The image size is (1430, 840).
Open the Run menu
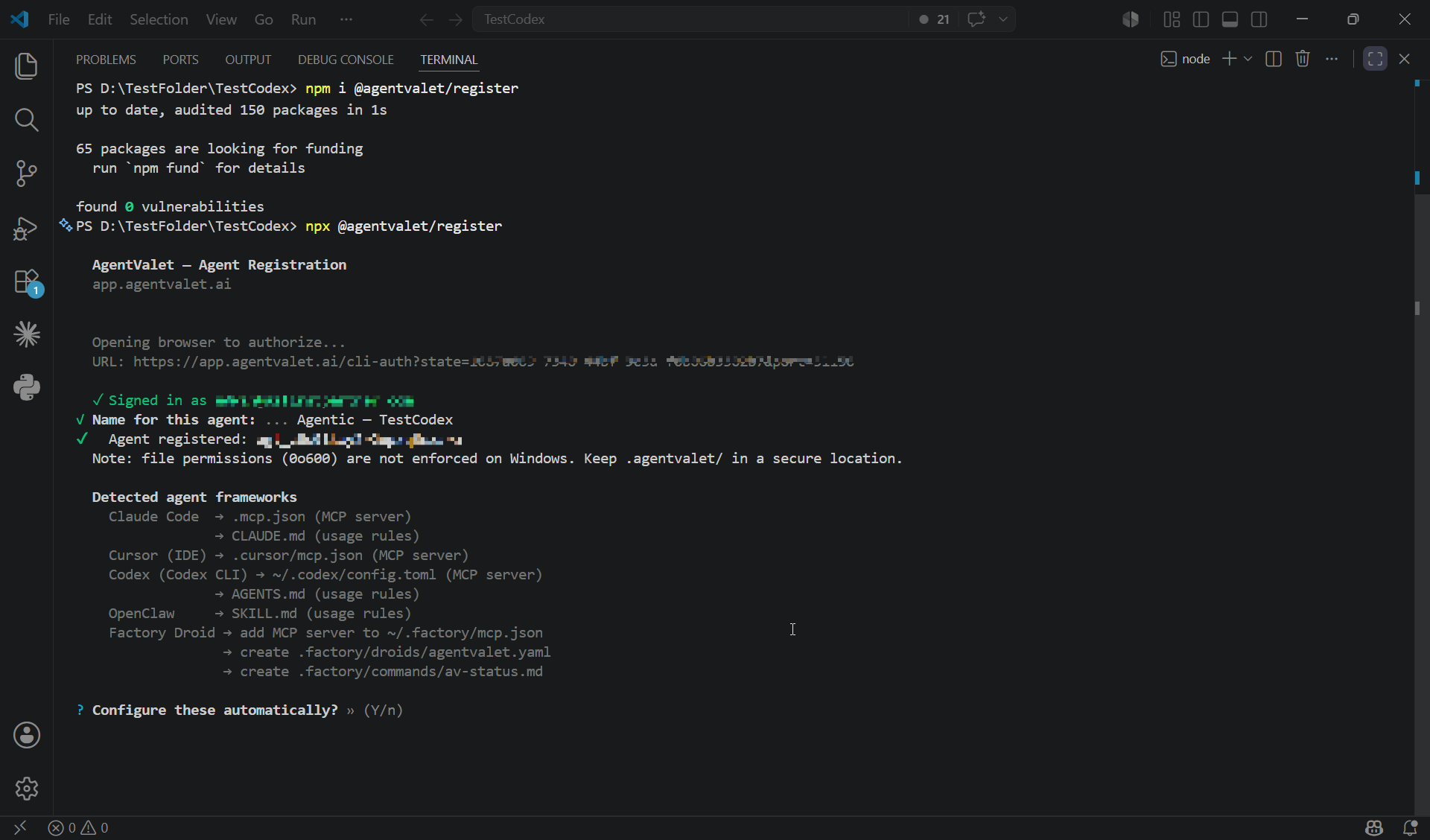coord(303,19)
